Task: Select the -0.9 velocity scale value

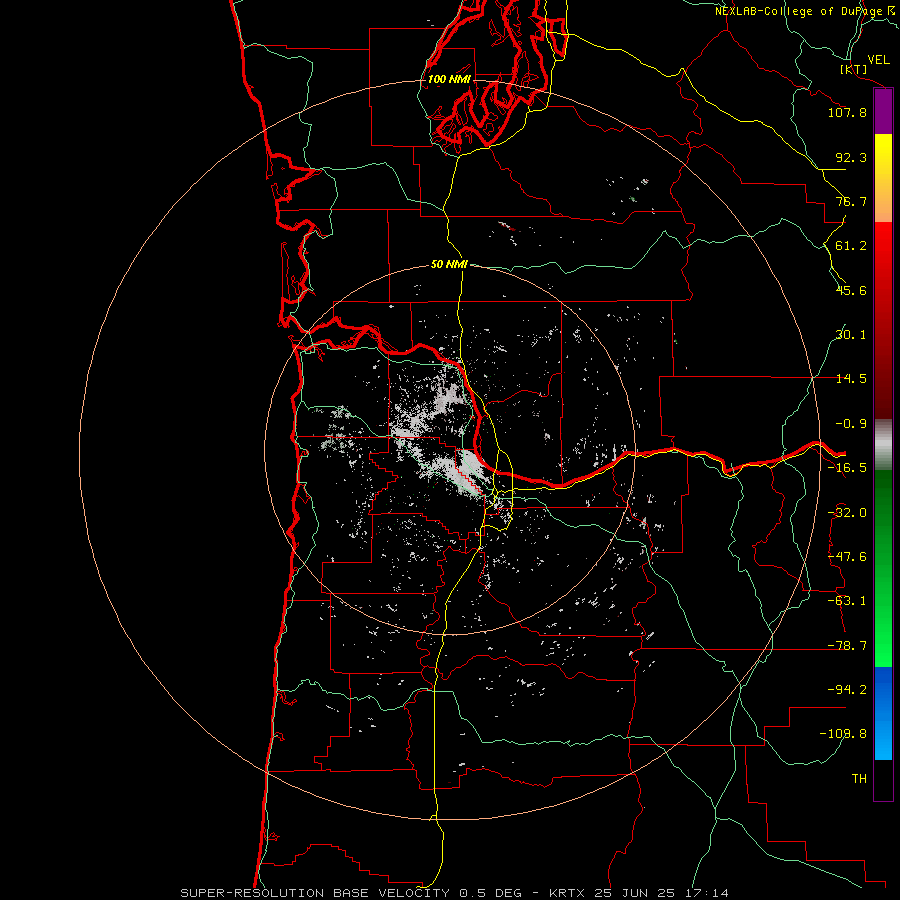Action: (851, 424)
